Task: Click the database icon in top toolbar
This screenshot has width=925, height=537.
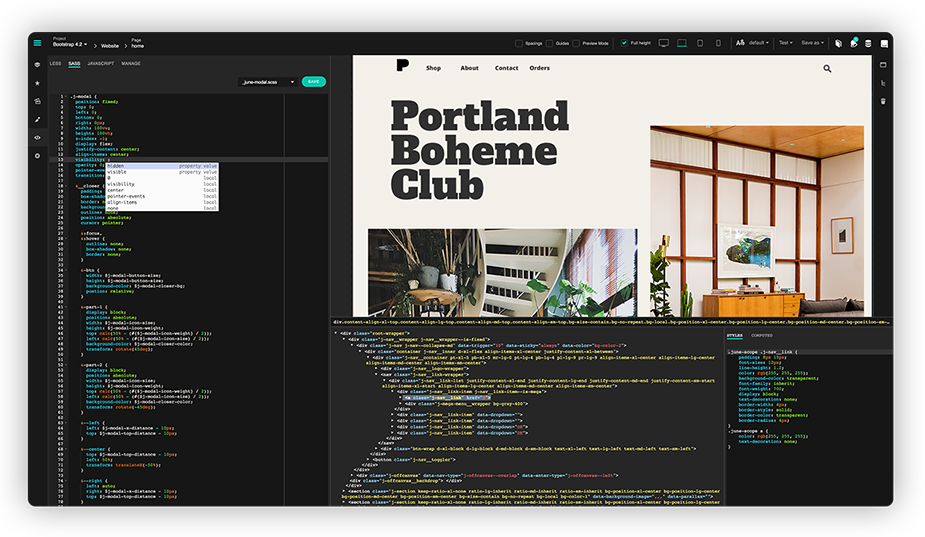Action: click(x=868, y=44)
